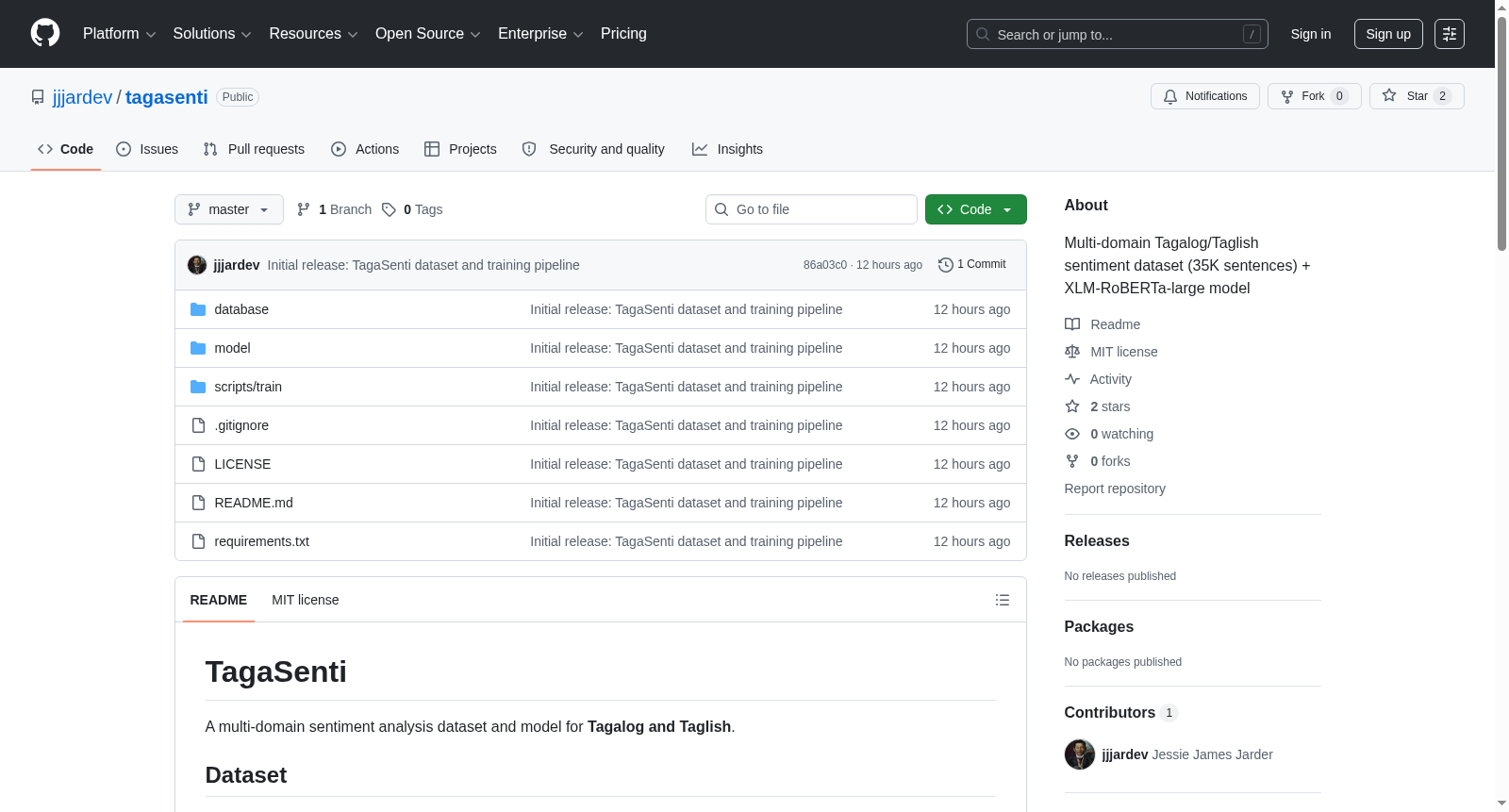
Task: Switch to the Projects tab
Action: [x=460, y=149]
